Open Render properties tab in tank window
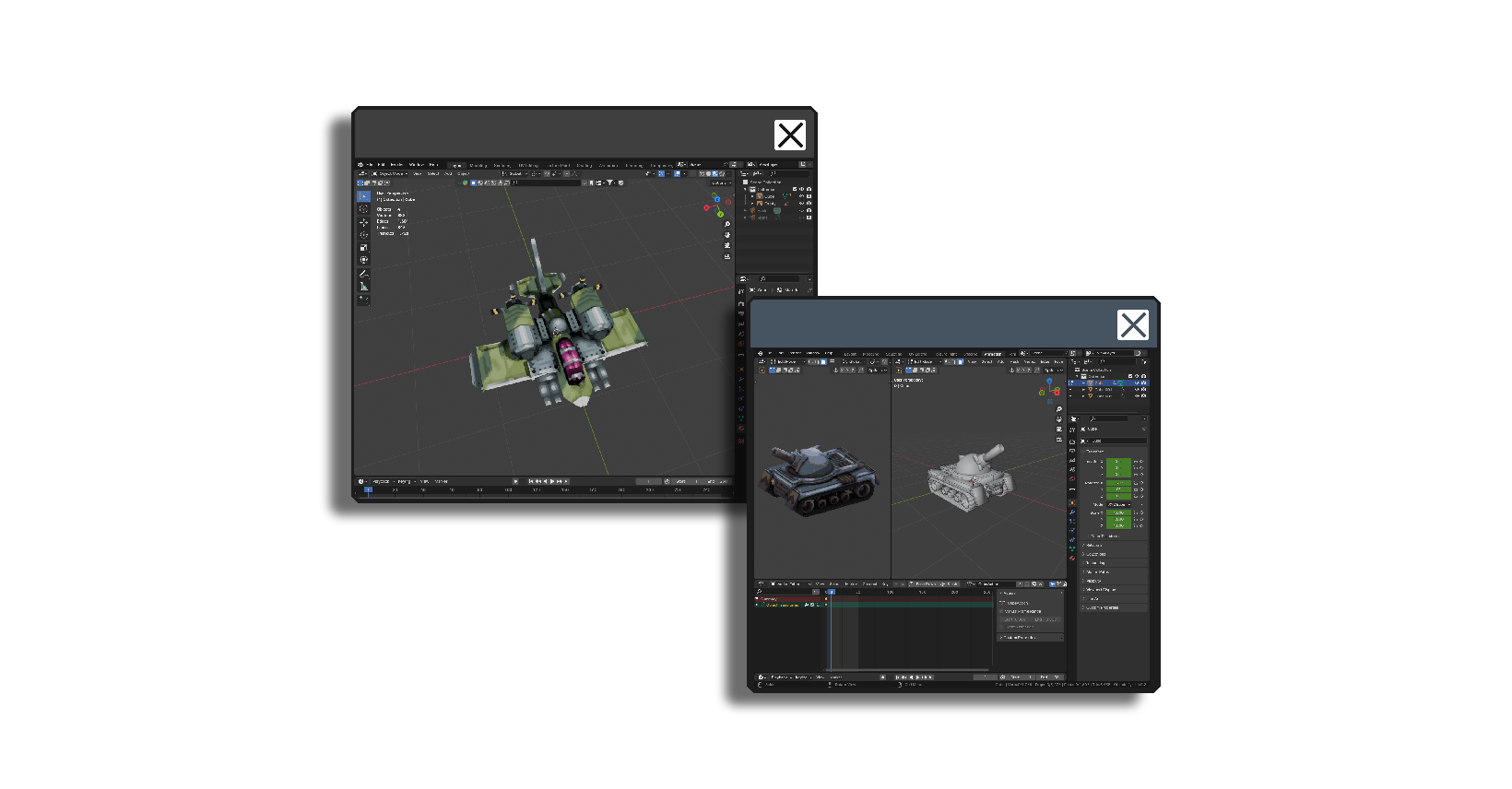 click(1072, 442)
